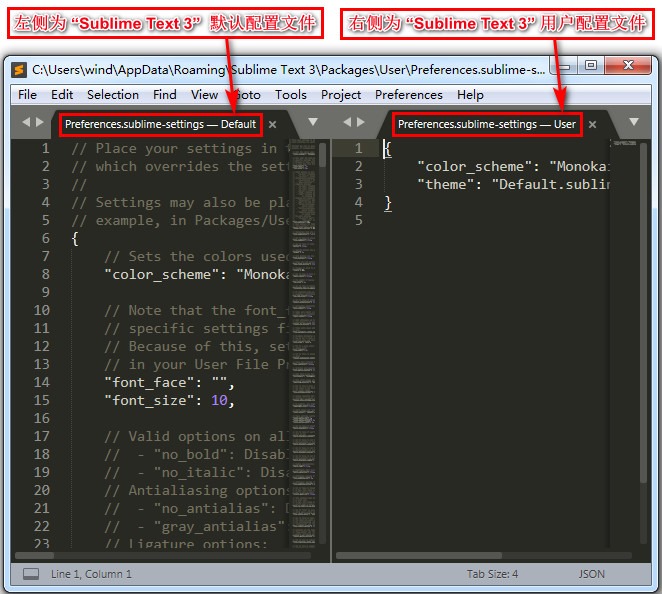
Task: Click the "// Antialiasing options" comment line
Action: coord(197,491)
